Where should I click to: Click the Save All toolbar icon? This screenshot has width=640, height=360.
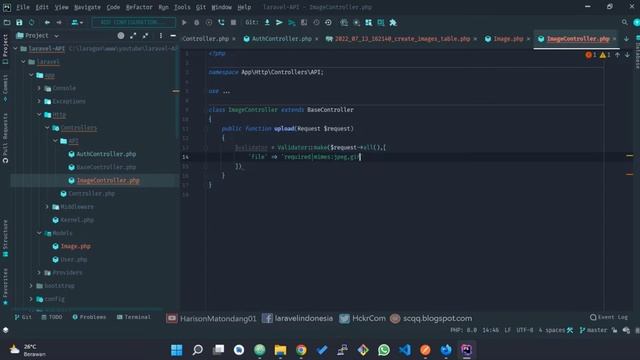tap(19, 22)
